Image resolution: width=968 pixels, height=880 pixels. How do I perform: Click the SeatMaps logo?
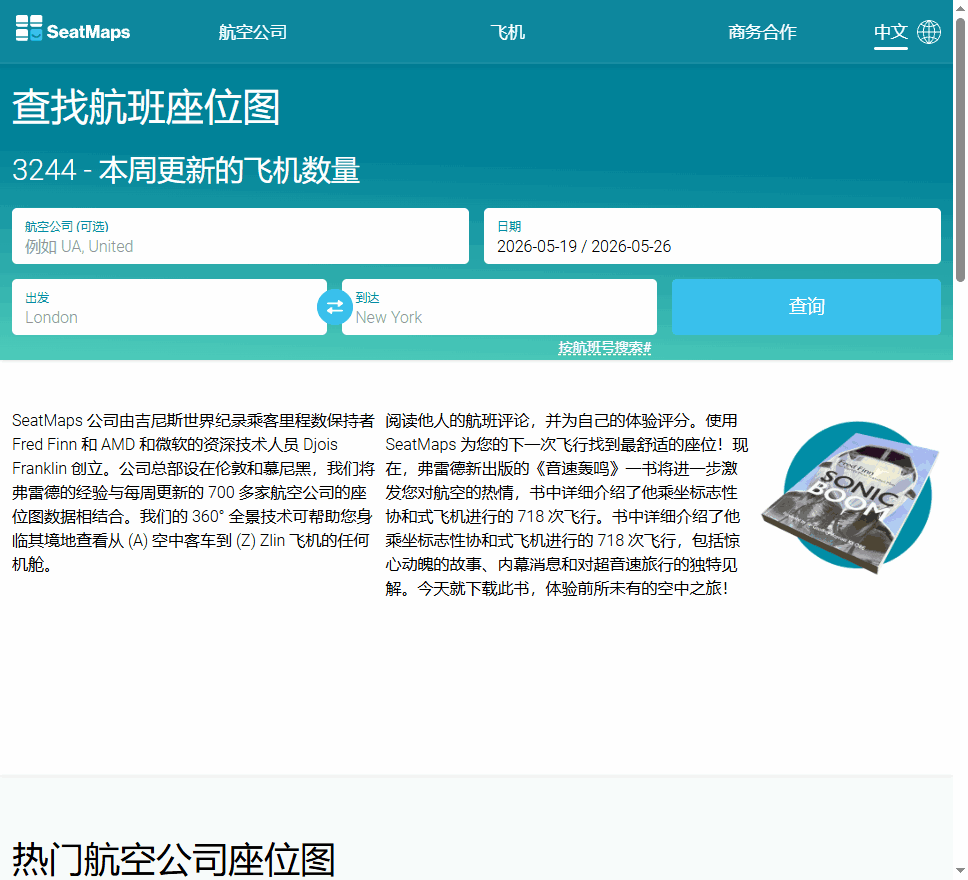tap(73, 29)
